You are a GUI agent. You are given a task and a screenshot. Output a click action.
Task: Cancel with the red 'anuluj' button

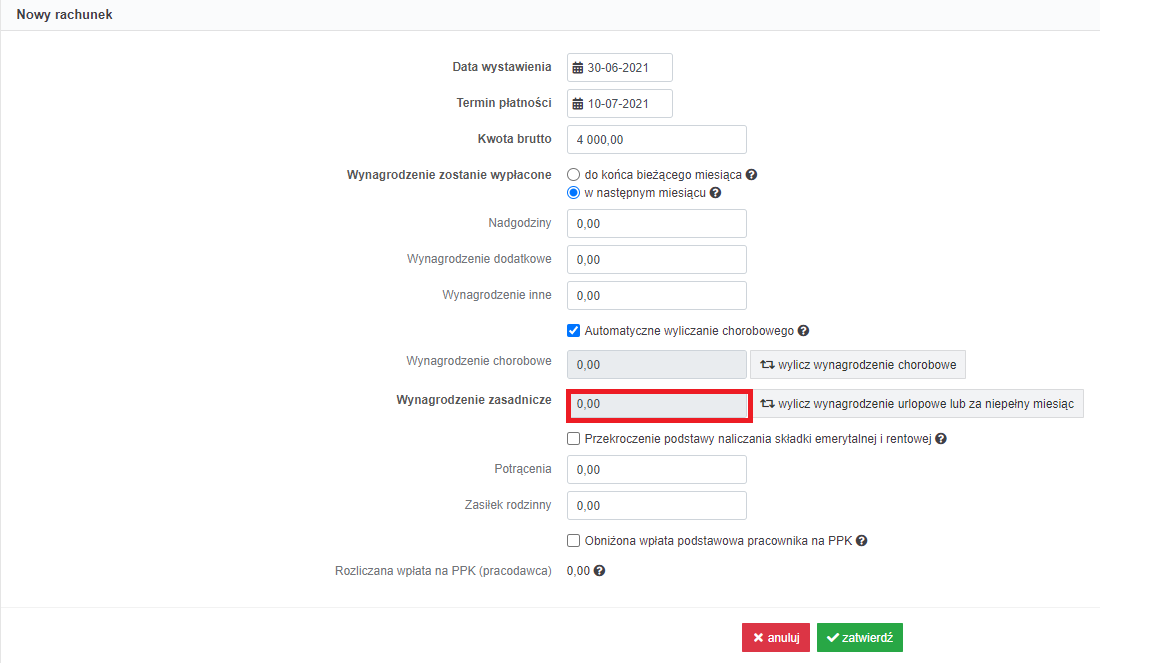pos(776,637)
